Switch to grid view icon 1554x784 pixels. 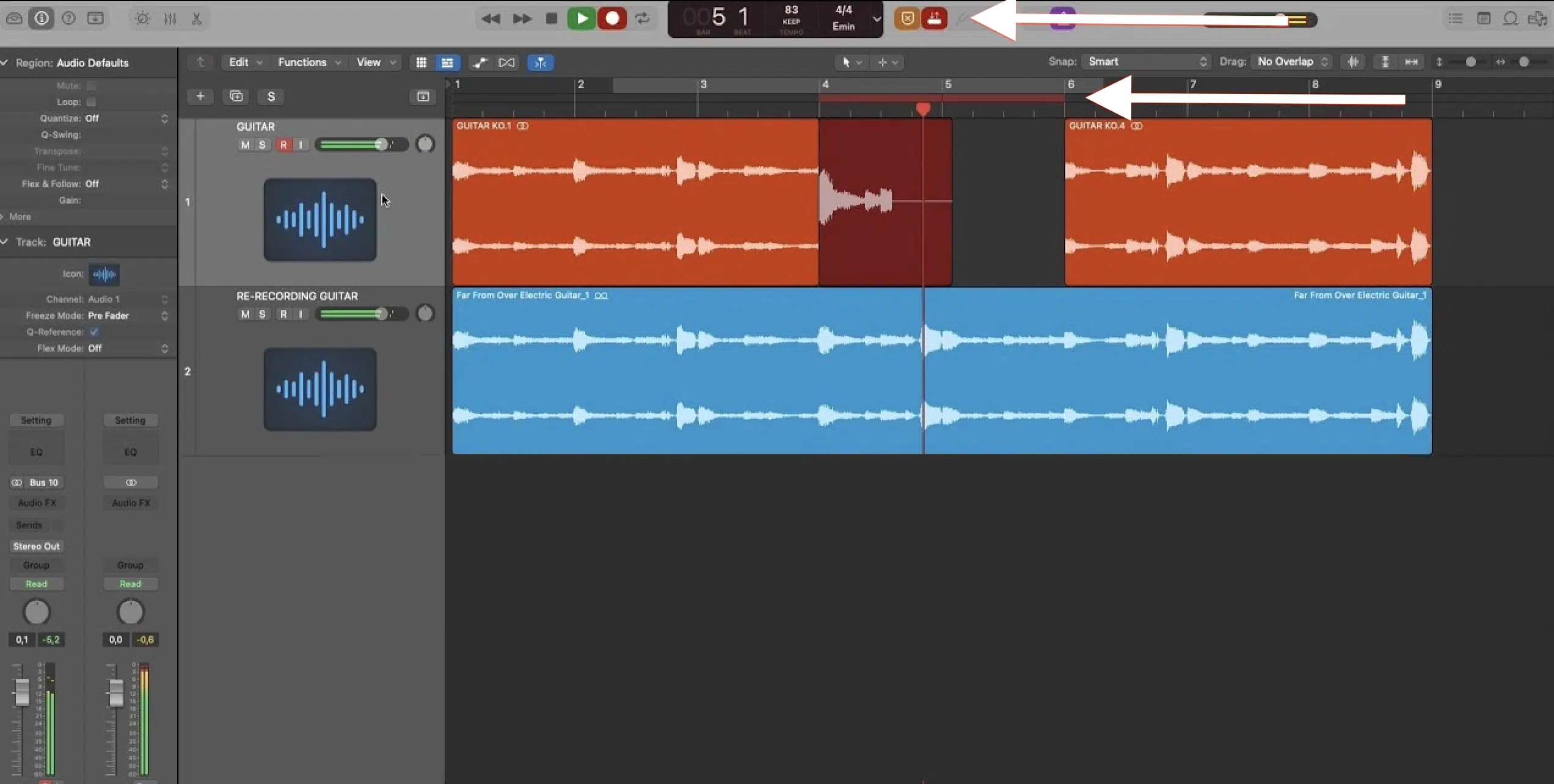(x=421, y=62)
